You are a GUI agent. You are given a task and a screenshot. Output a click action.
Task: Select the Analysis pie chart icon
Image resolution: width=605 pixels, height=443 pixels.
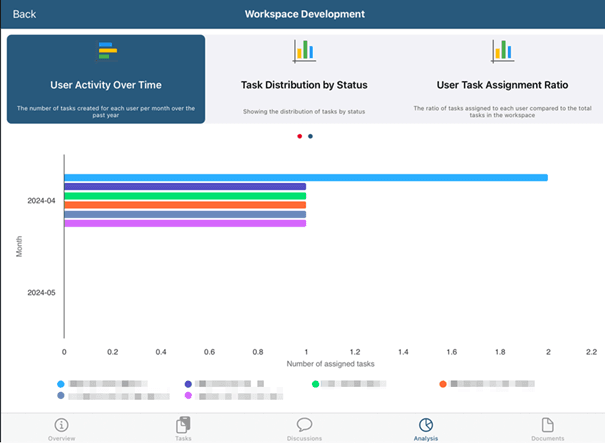pos(426,425)
